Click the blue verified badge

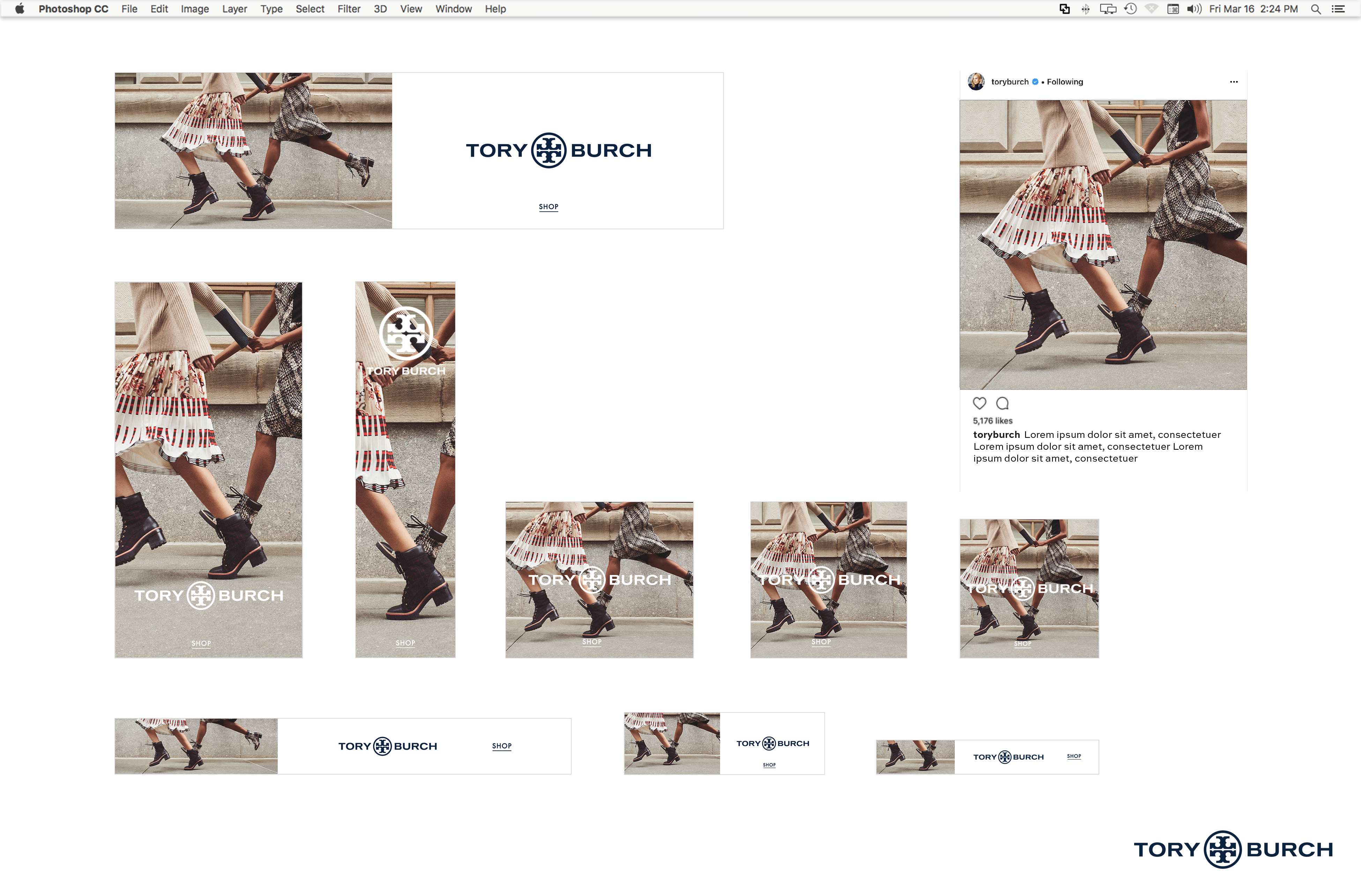tap(1035, 82)
